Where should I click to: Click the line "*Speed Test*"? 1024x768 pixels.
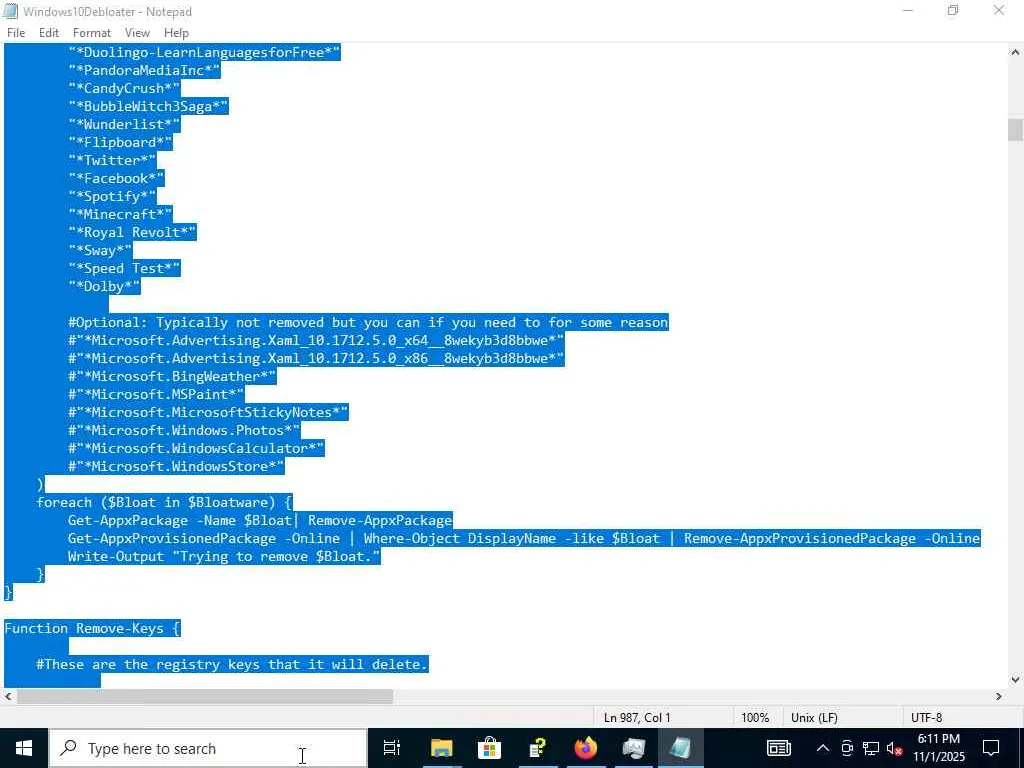click(x=124, y=268)
